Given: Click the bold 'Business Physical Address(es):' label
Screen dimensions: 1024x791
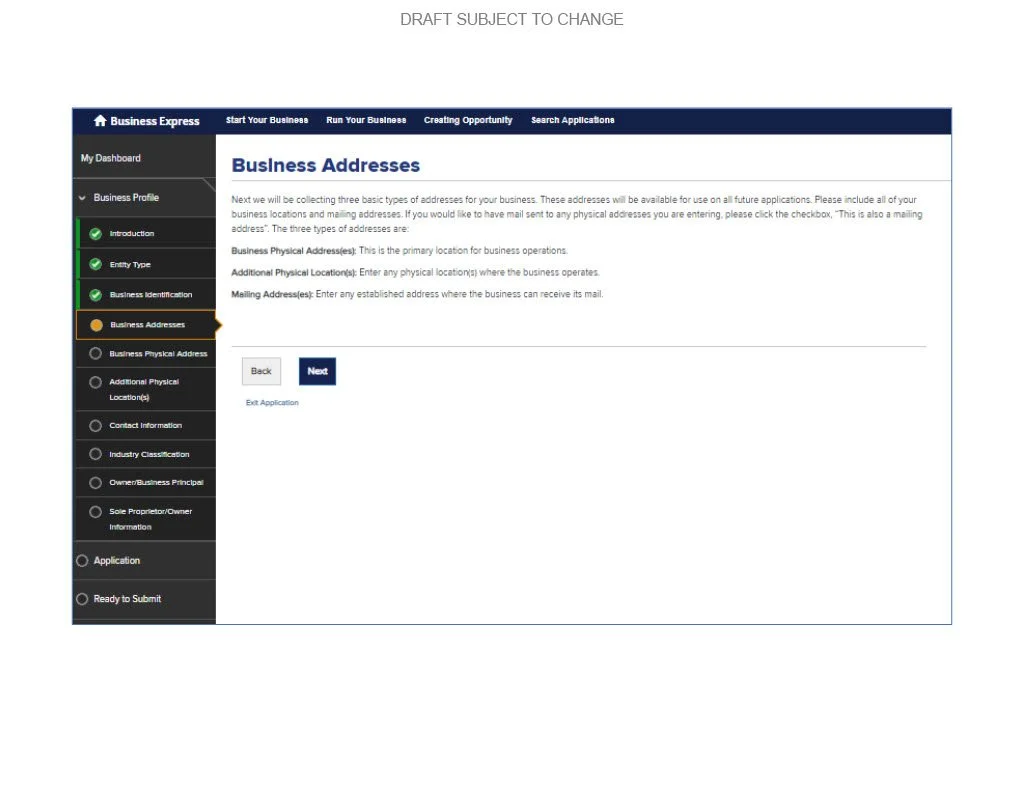Looking at the screenshot, I should 294,251.
